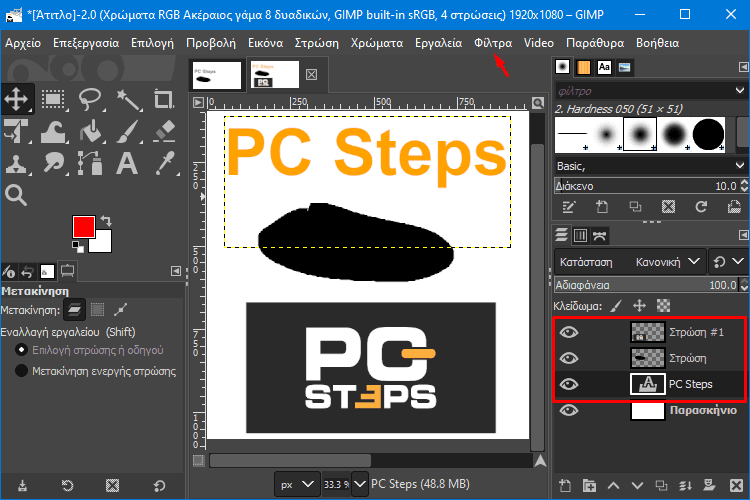Open the Χρώματα menu
This screenshot has width=750, height=500.
pos(377,43)
